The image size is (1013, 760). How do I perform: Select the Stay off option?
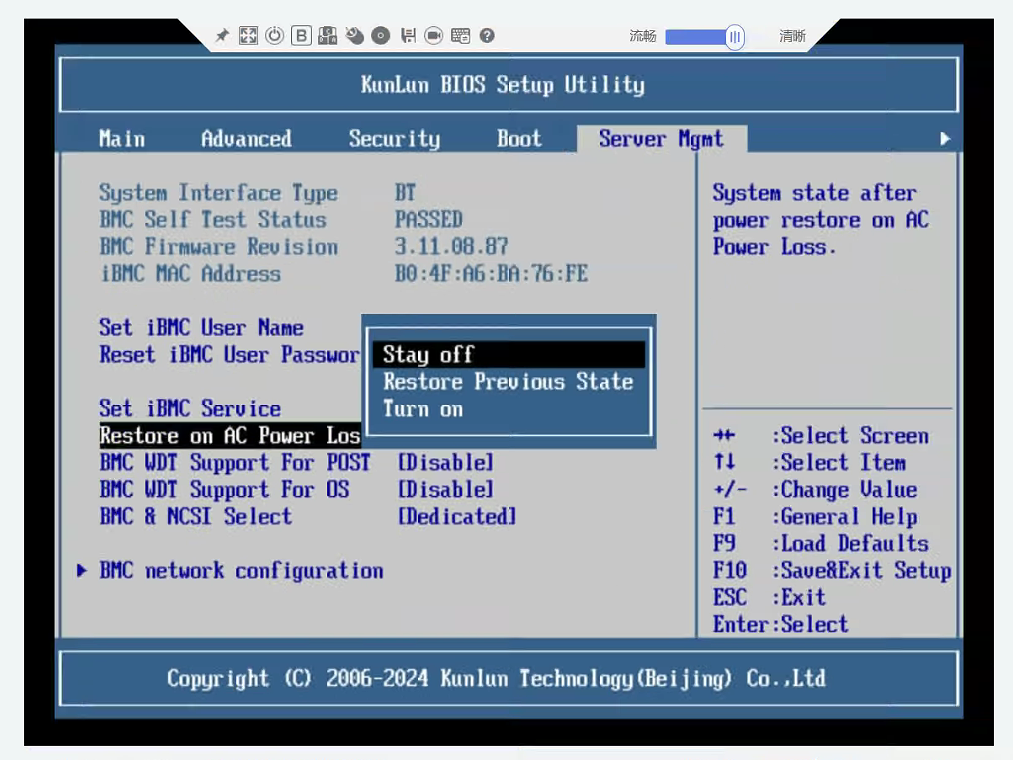428,355
